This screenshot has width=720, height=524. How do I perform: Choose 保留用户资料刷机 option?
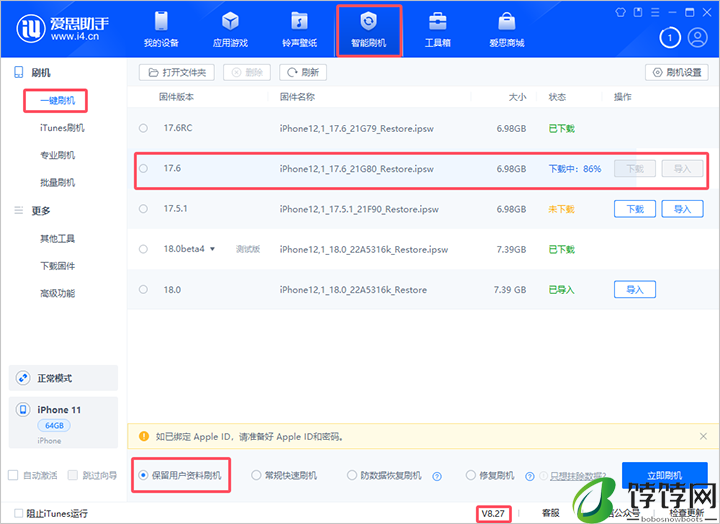[181, 475]
